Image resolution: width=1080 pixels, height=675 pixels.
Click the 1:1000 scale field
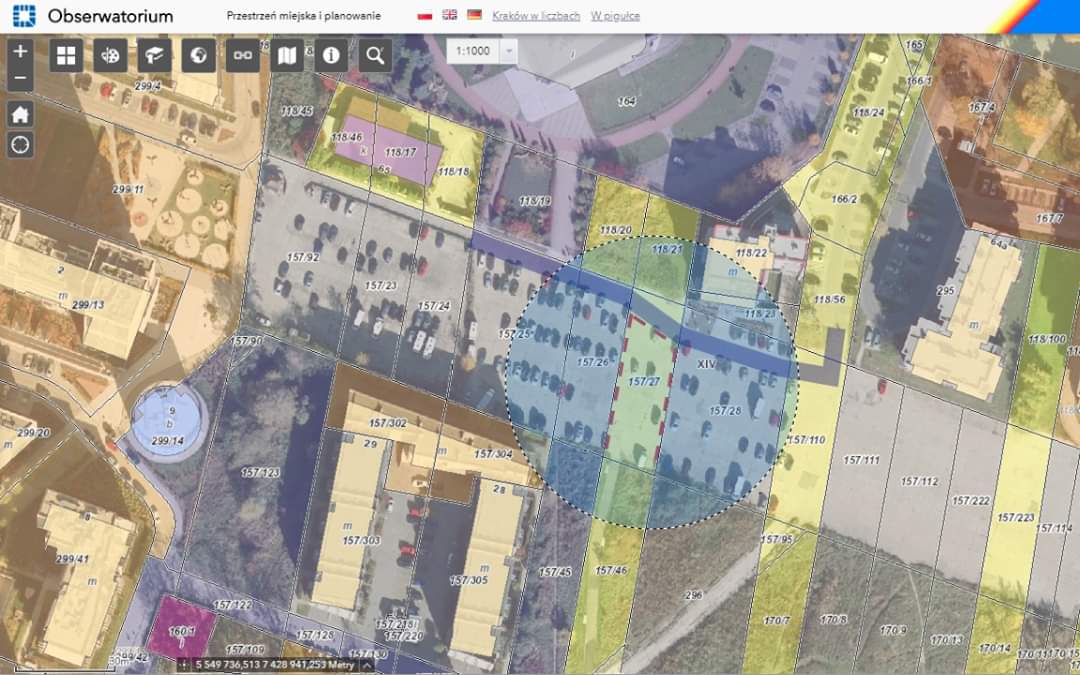point(473,51)
